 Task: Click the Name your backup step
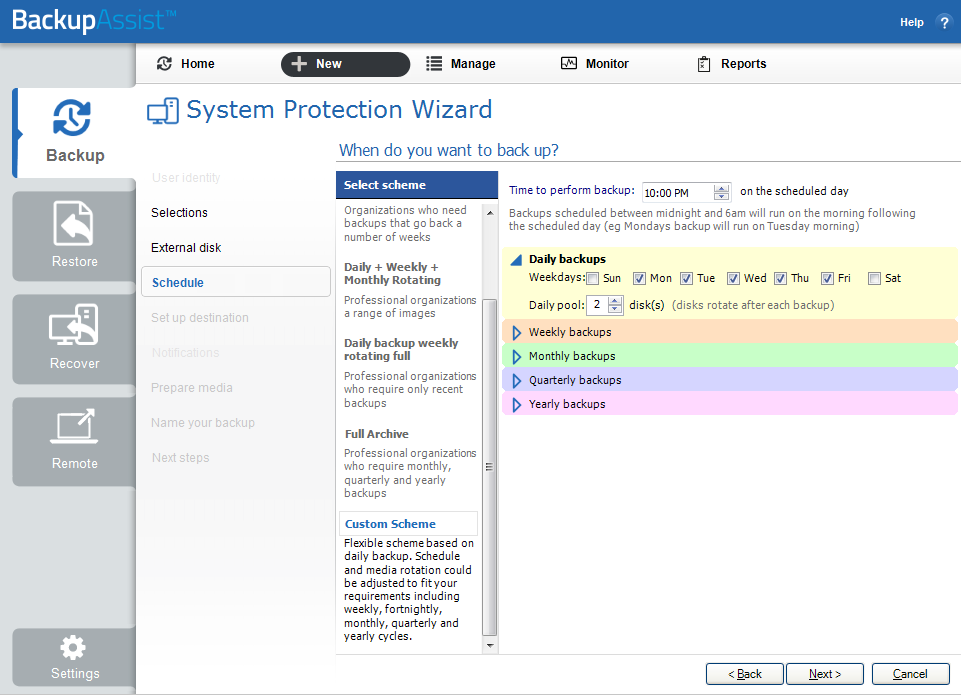tap(203, 423)
